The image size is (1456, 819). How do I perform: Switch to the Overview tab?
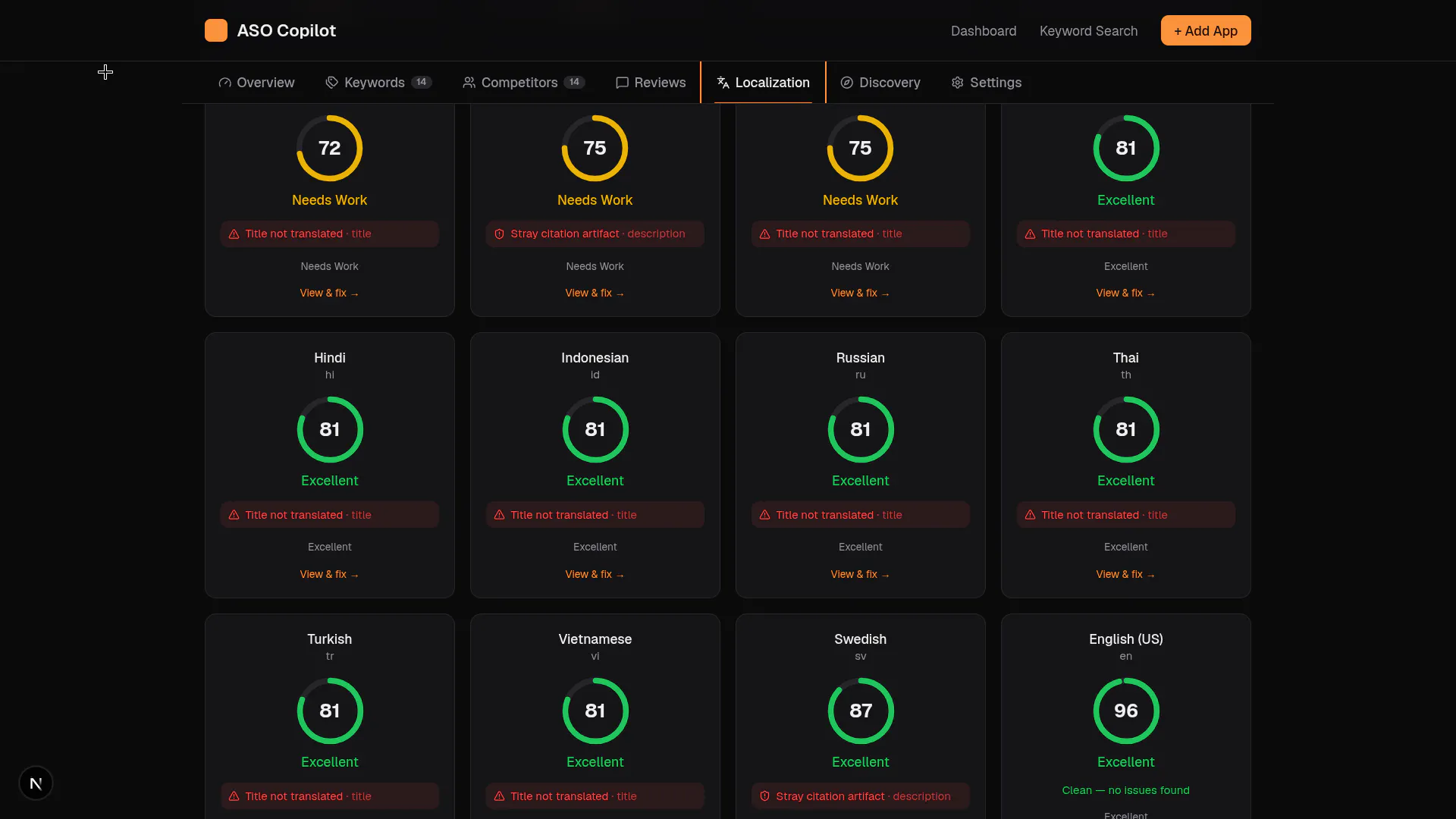coord(256,83)
